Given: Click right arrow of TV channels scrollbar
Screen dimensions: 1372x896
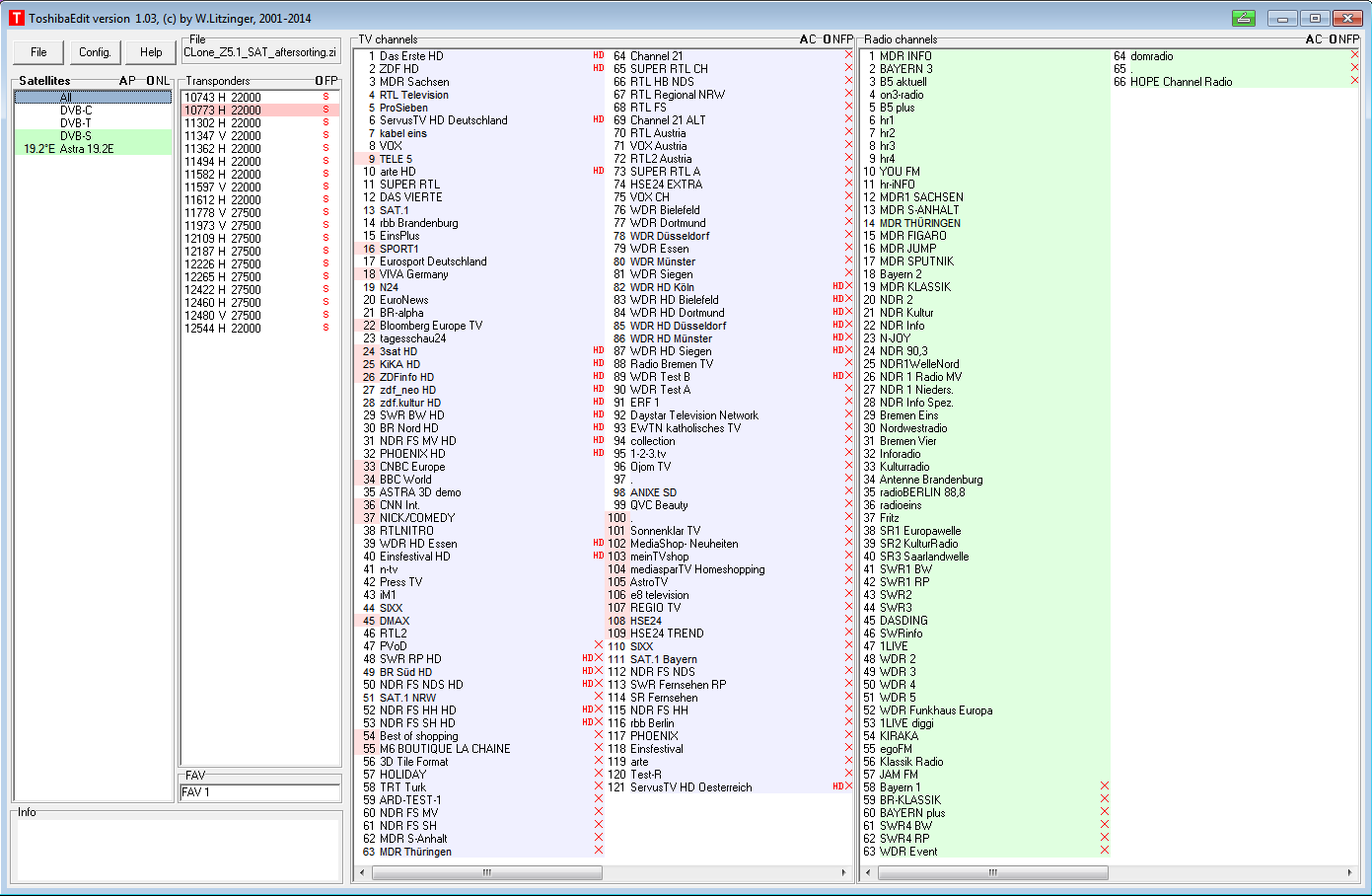Looking at the screenshot, I should point(843,872).
